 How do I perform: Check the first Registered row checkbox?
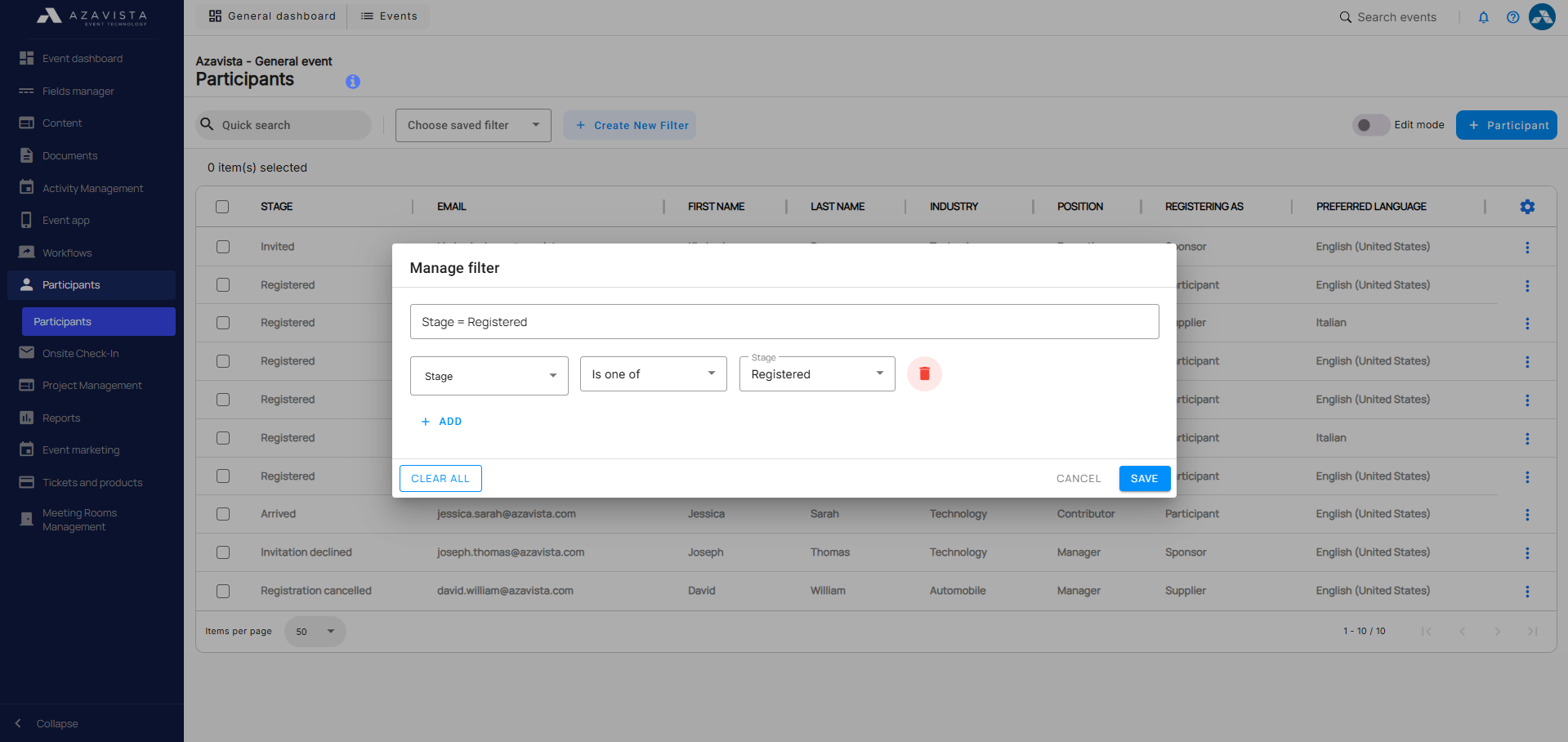(x=223, y=285)
